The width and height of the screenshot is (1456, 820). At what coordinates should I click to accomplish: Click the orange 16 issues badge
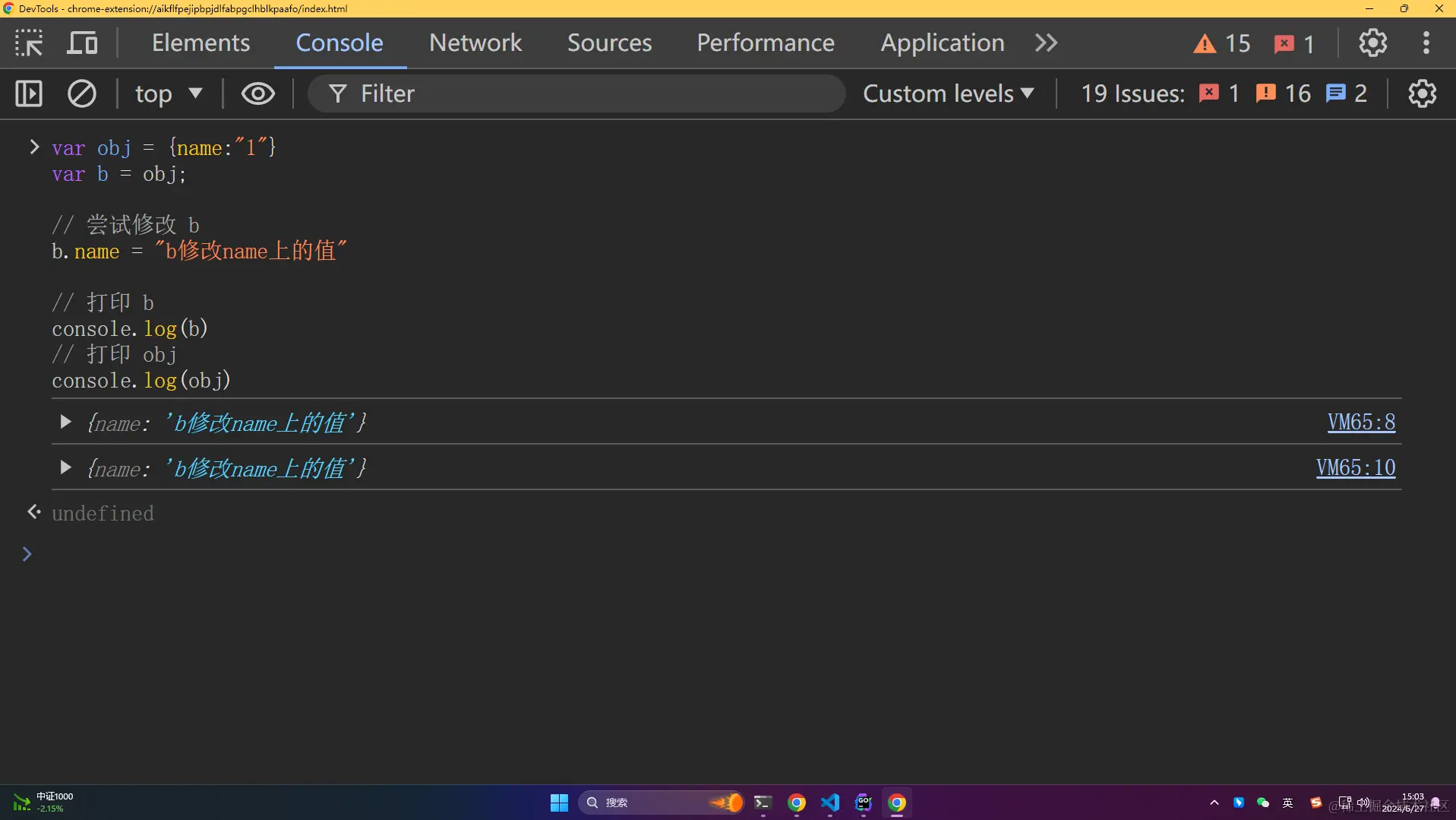[x=1283, y=93]
